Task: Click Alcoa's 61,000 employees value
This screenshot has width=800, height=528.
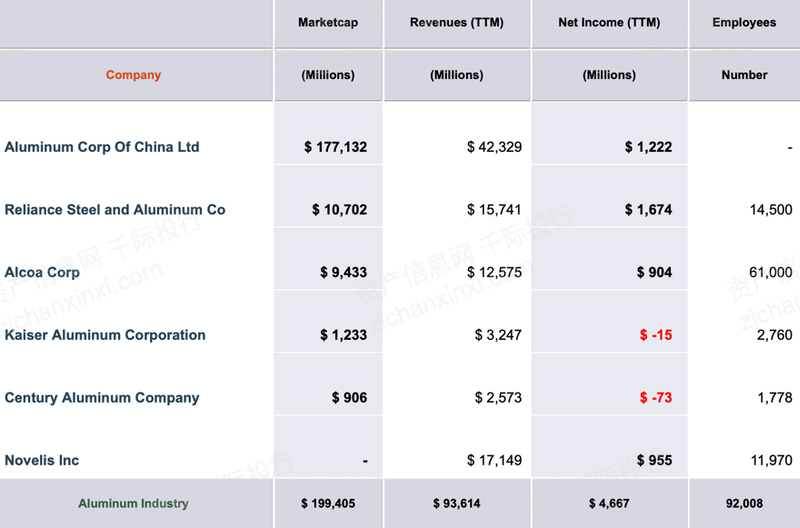Action: pos(768,272)
